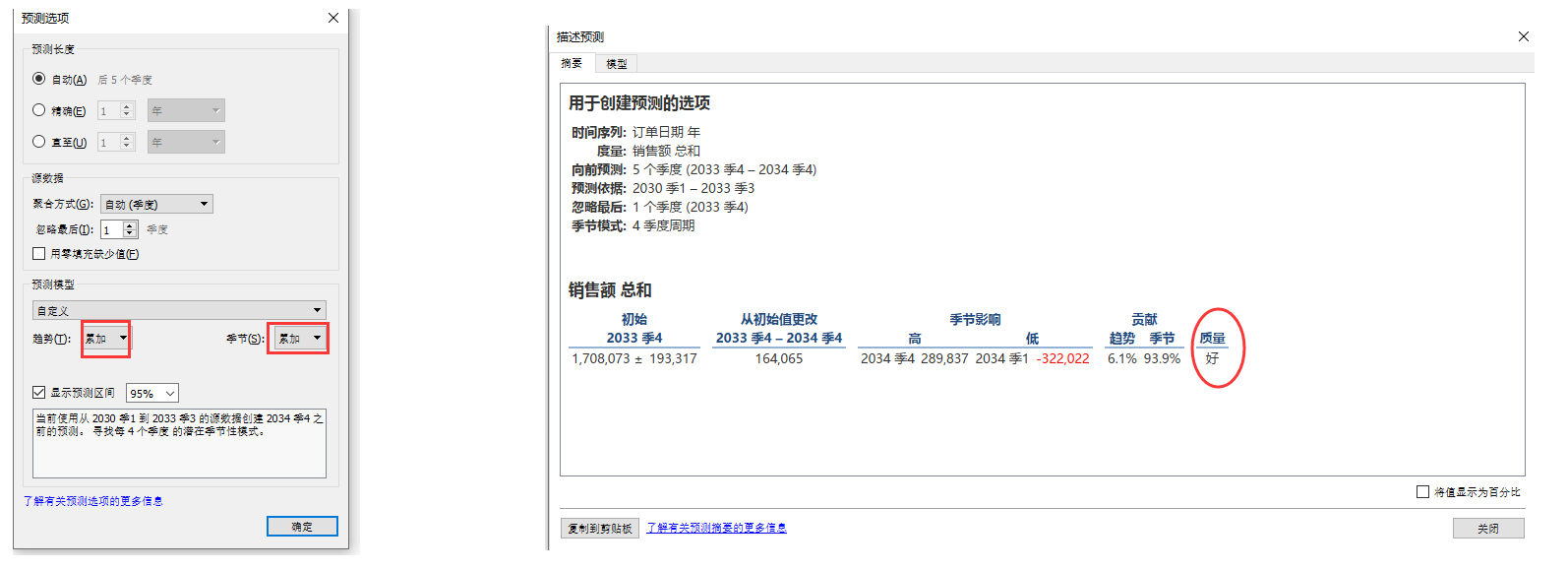Select the 自动(A) forecast length radio button
The height and width of the screenshot is (570, 1568).
tap(39, 79)
